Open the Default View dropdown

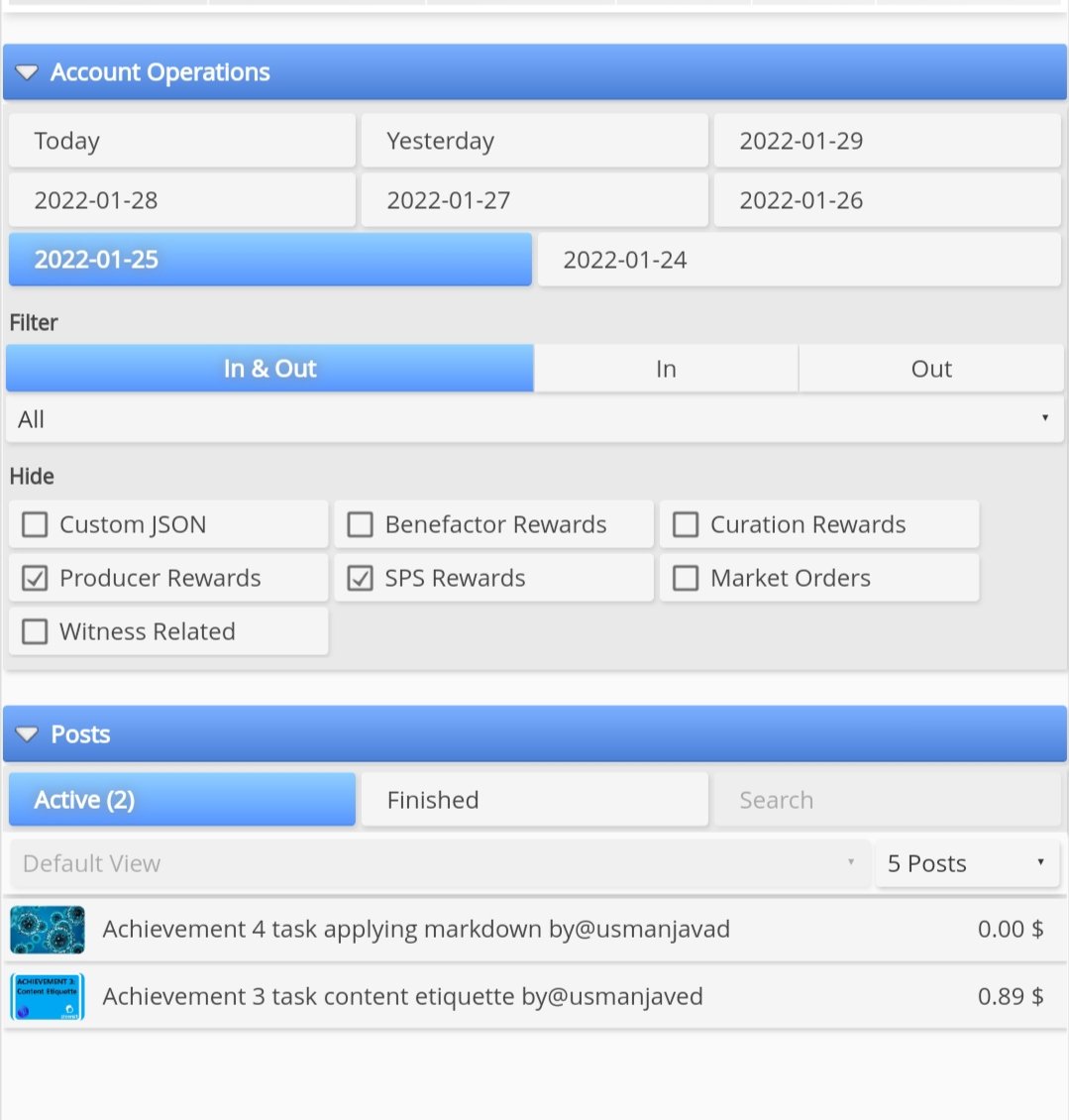(440, 863)
